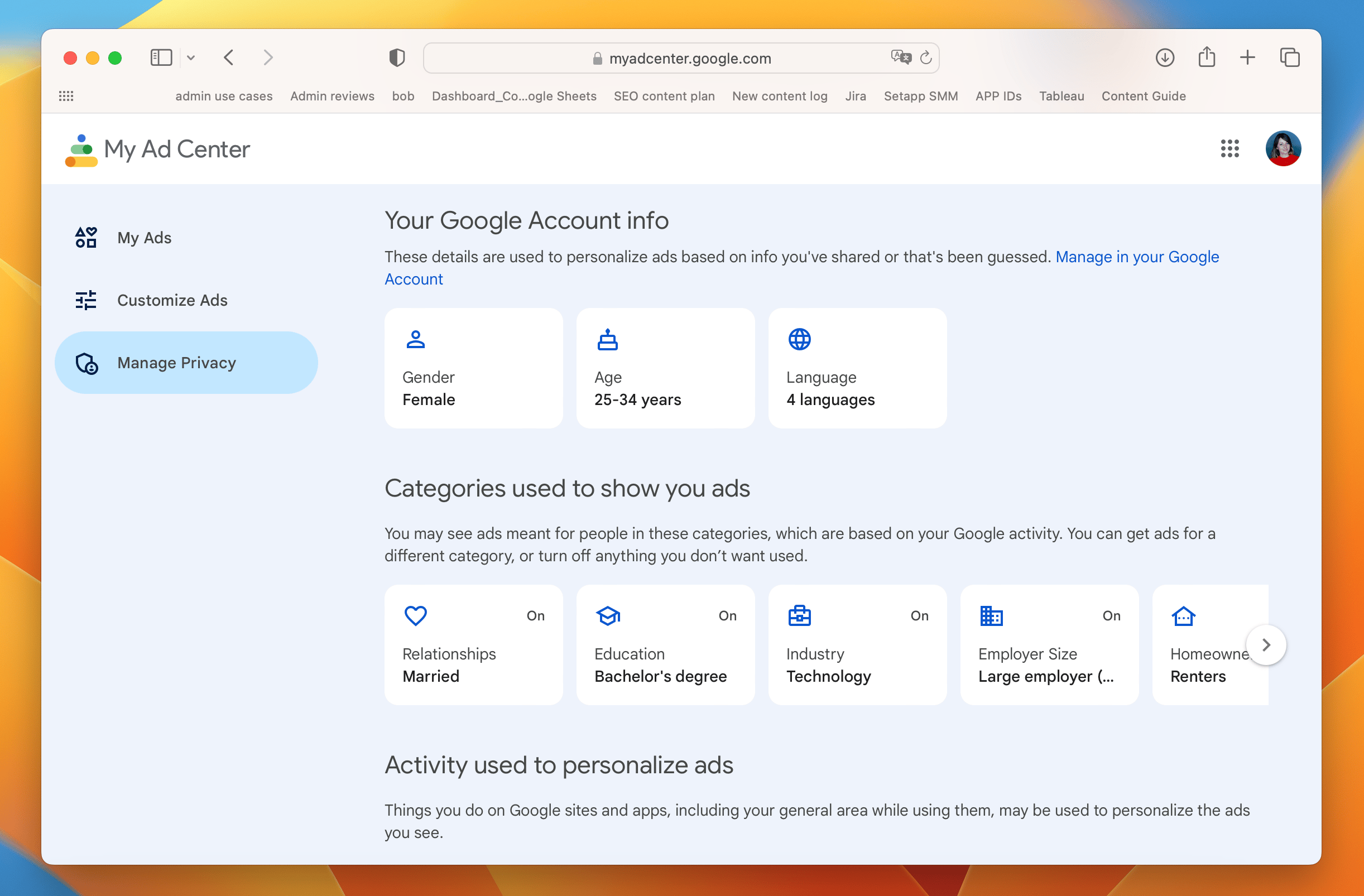Open the Education Bachelor's degree card

pos(666,645)
